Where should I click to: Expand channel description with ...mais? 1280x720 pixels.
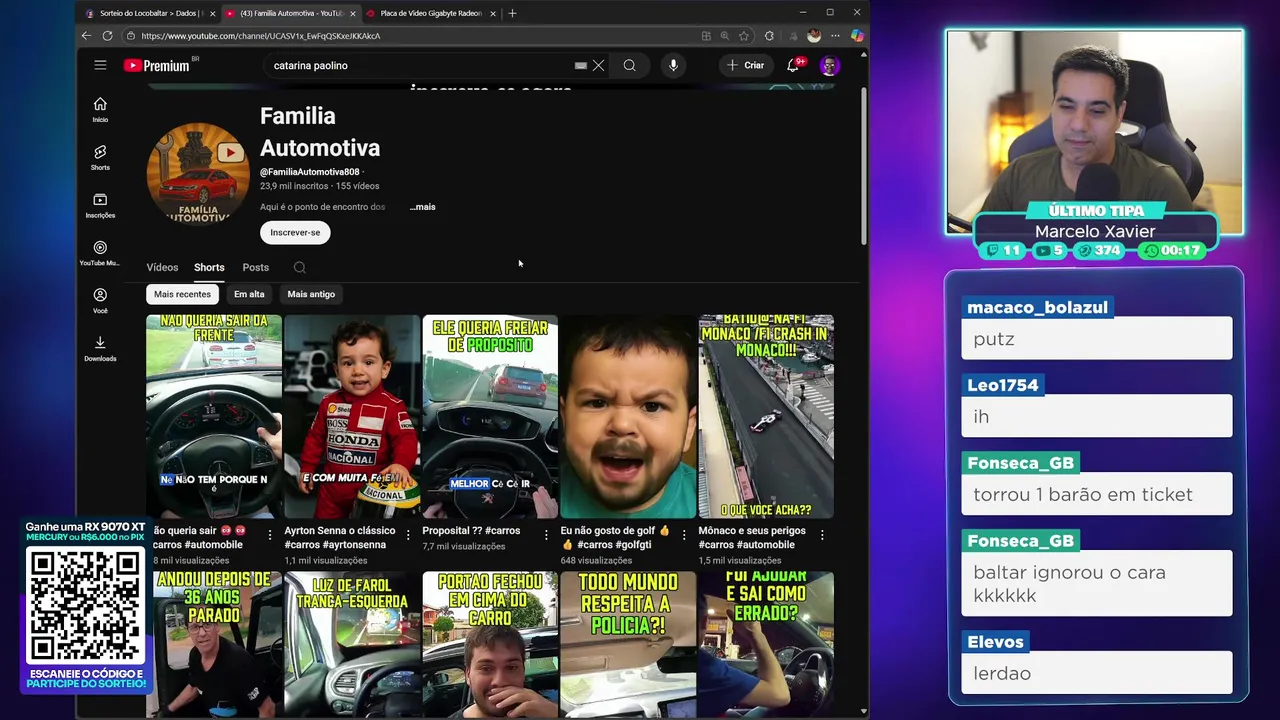tap(422, 207)
